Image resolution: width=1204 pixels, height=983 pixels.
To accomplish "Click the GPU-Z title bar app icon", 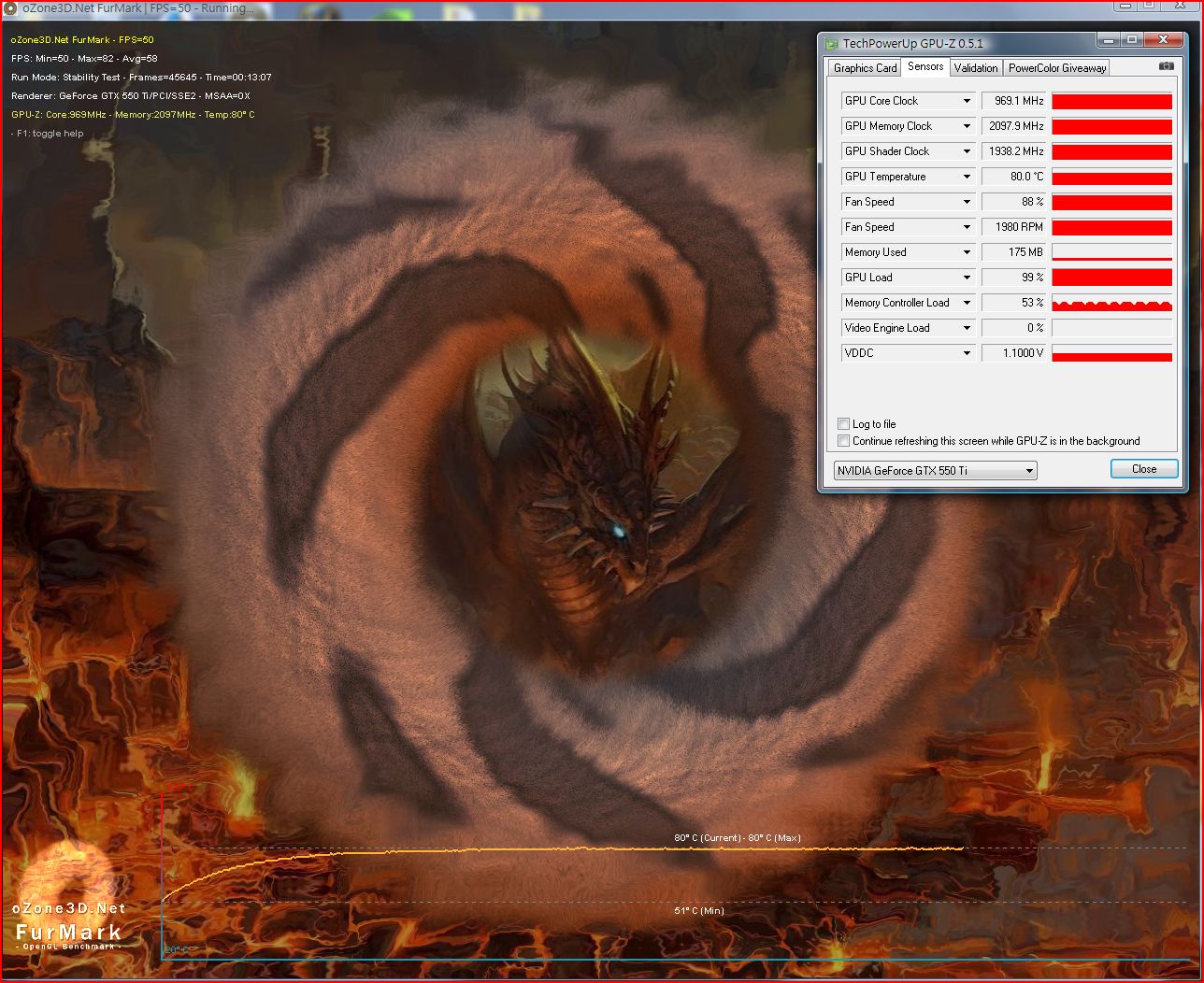I will [831, 43].
